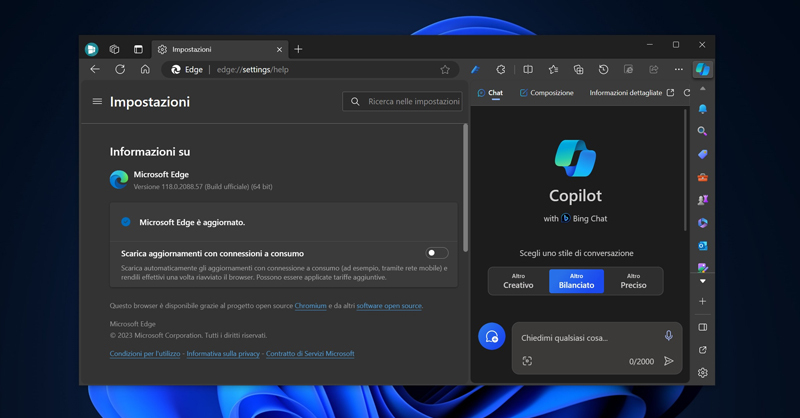Screen dimensions: 800x418
Task: Open Contratto di Servizi Microsoft link
Action: point(310,353)
